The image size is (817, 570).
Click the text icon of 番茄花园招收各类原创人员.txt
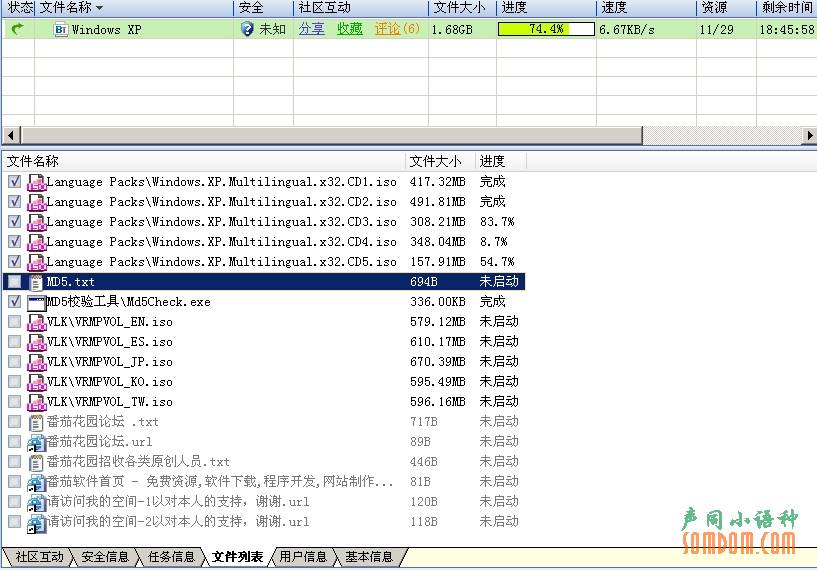(x=36, y=463)
